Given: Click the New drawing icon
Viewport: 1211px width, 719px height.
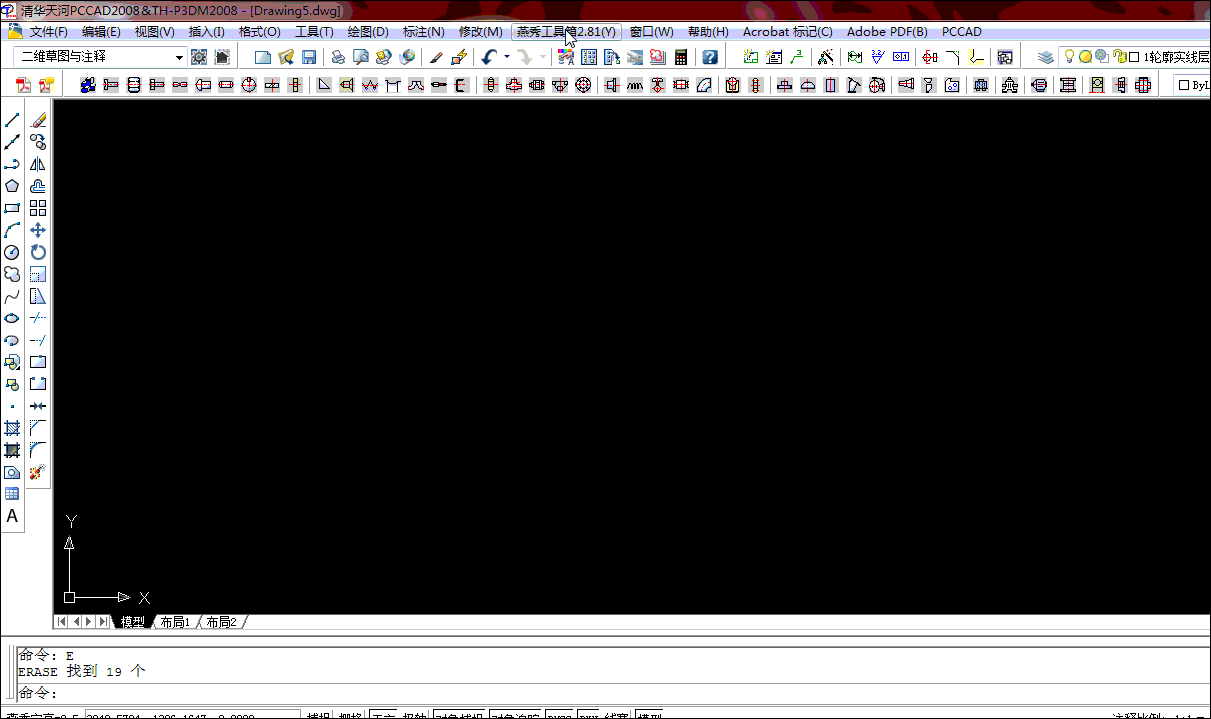Looking at the screenshot, I should point(263,57).
